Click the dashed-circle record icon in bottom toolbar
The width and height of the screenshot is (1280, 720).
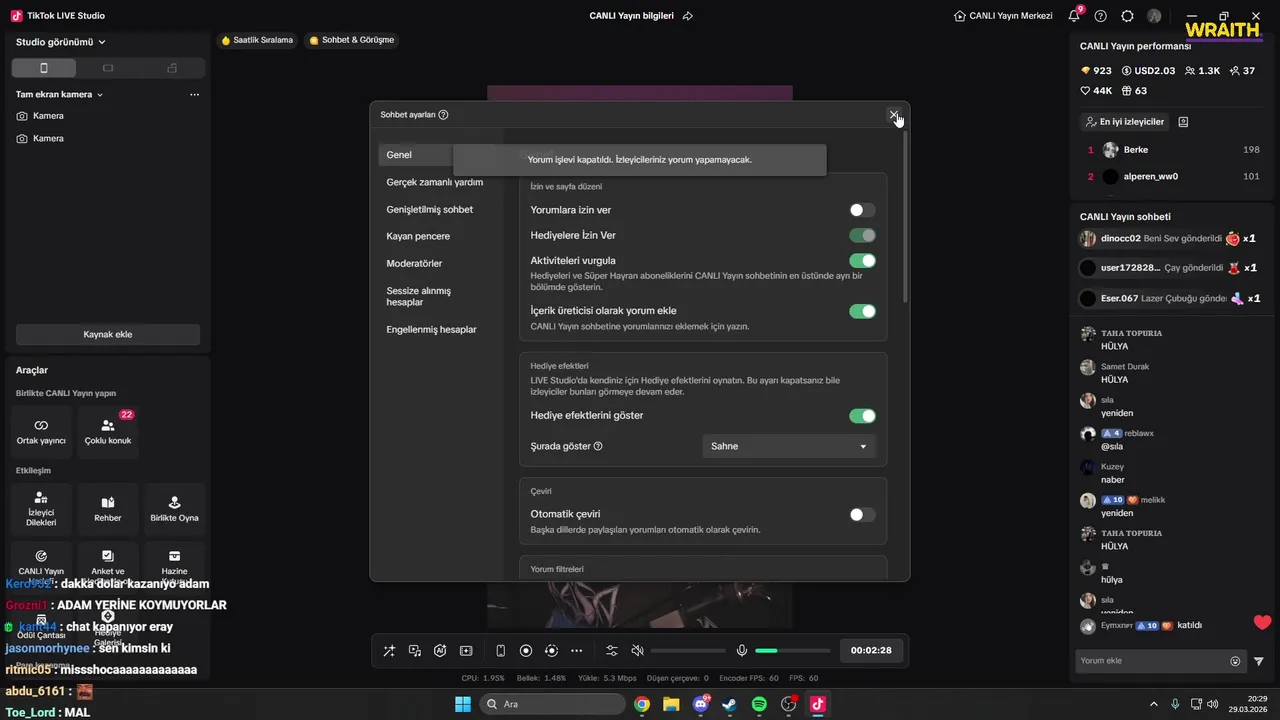click(551, 651)
